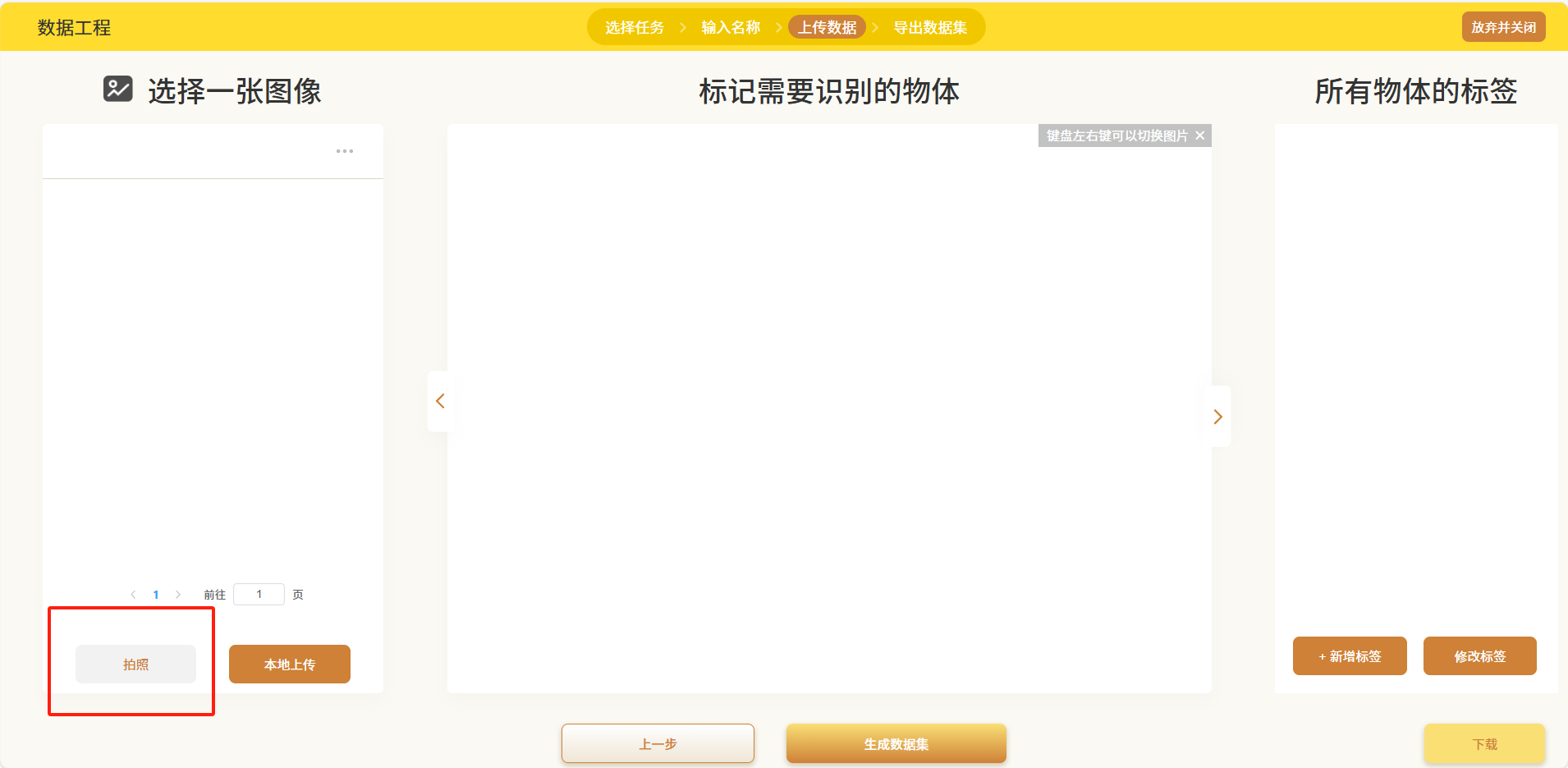Click the 本地上传 button
The width and height of the screenshot is (1568, 768).
(289, 664)
